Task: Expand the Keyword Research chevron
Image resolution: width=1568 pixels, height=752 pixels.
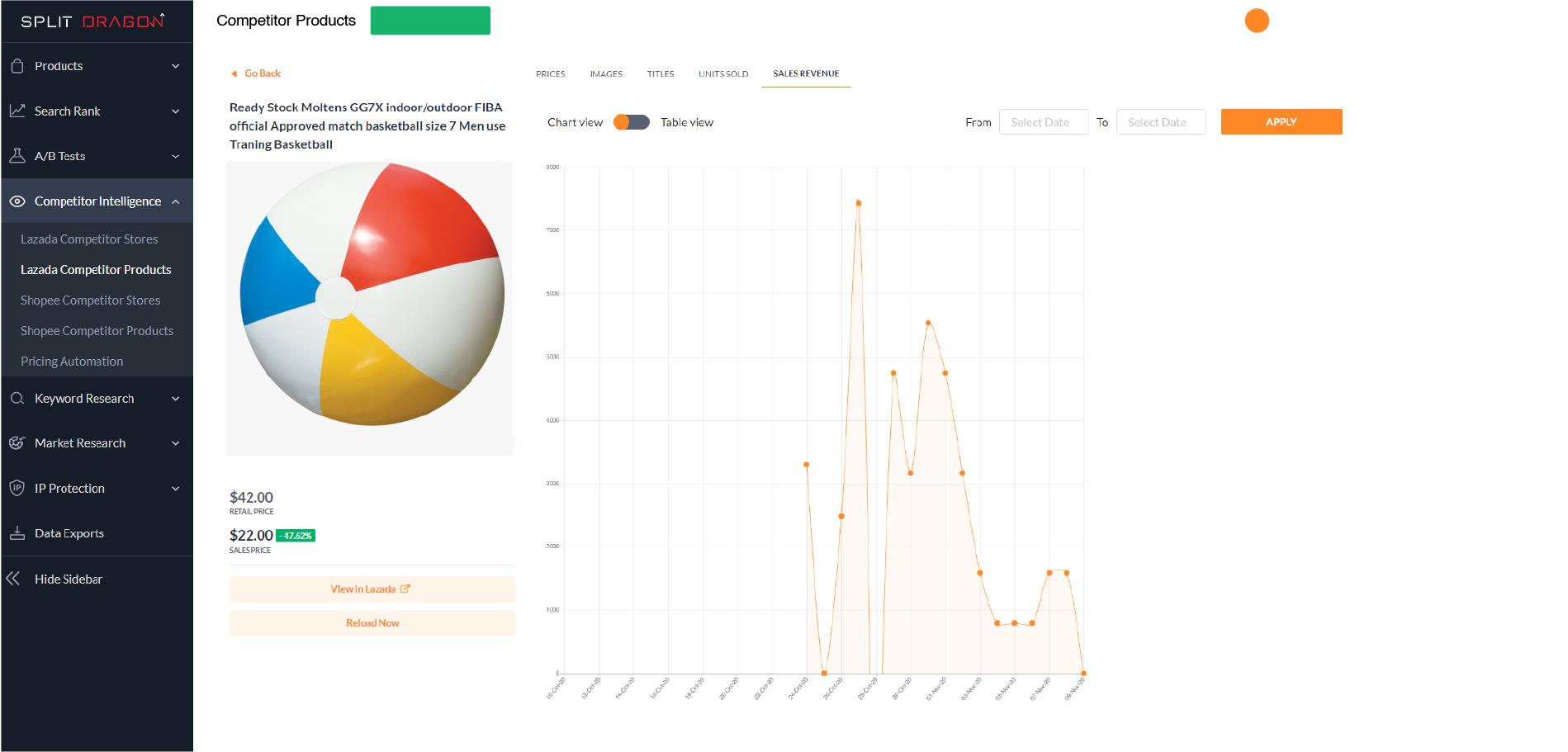Action: [x=176, y=399]
